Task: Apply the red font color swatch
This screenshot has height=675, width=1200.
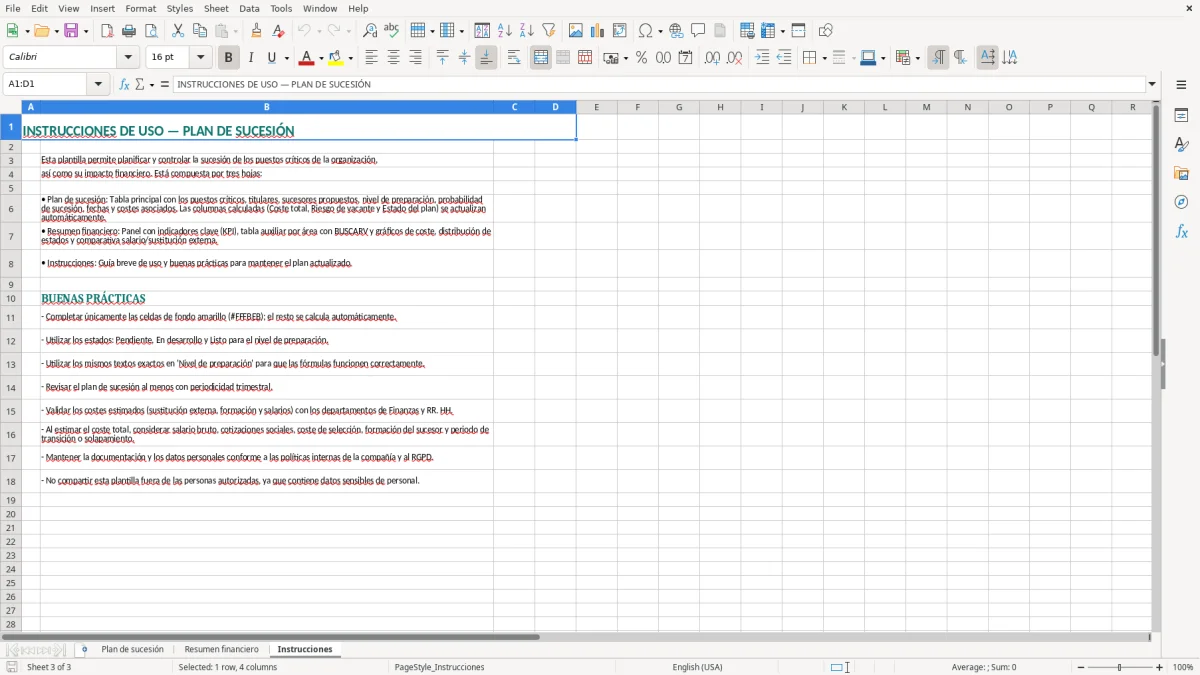Action: click(307, 58)
